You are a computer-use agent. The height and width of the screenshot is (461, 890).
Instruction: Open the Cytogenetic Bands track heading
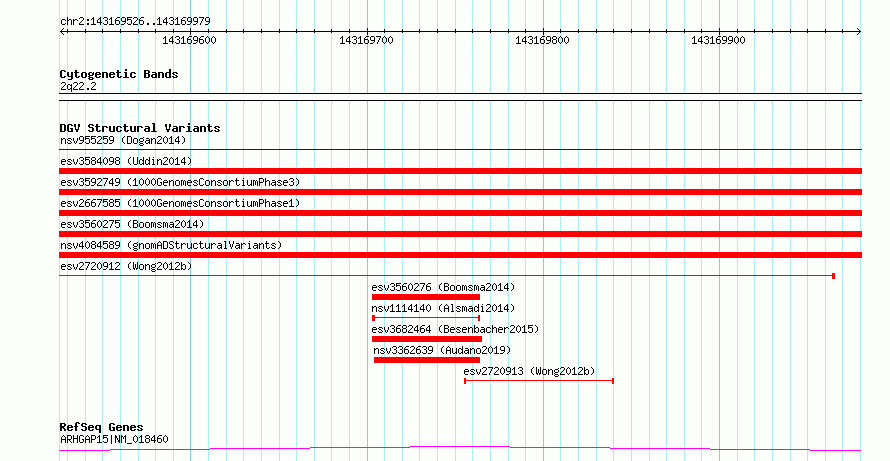click(119, 74)
